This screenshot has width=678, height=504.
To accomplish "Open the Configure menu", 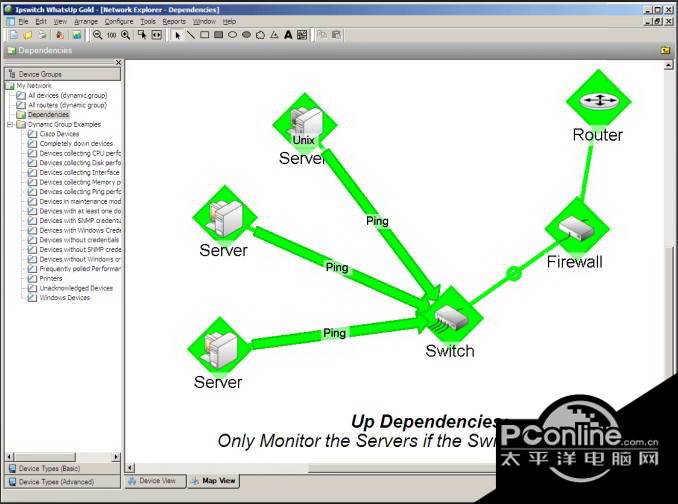I will [x=119, y=21].
